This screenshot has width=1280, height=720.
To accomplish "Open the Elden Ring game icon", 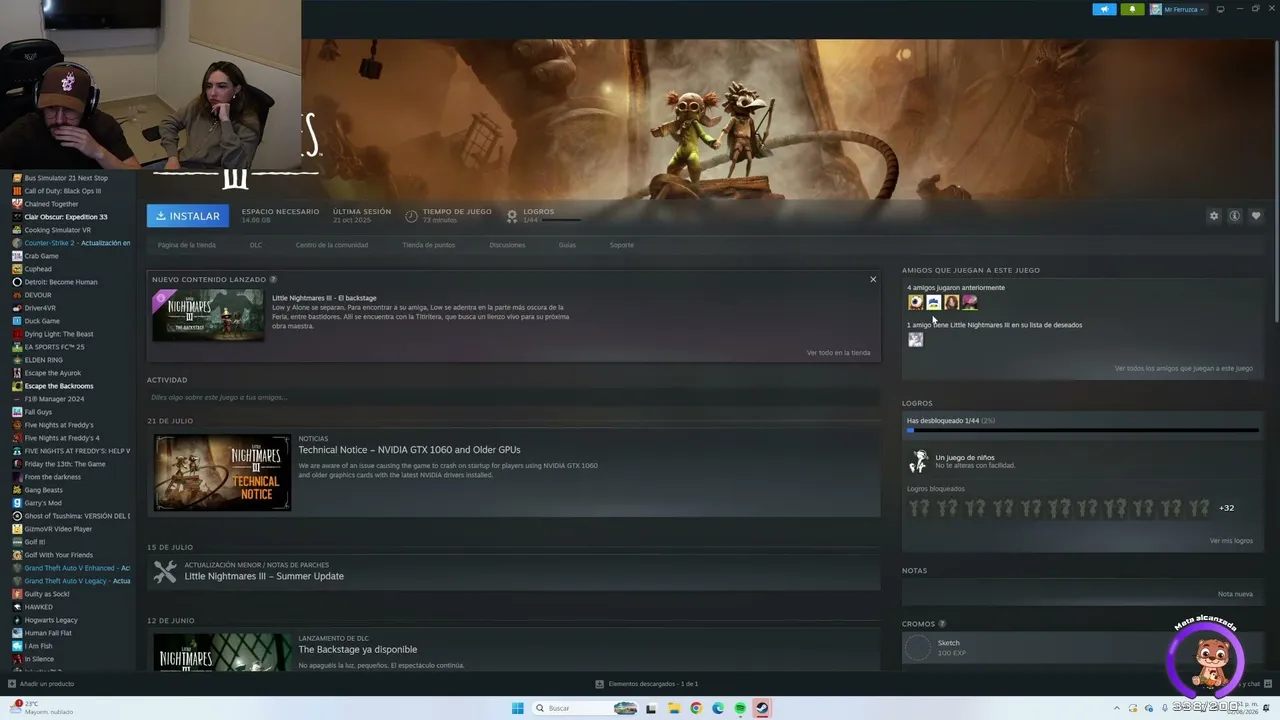I will pos(17,360).
